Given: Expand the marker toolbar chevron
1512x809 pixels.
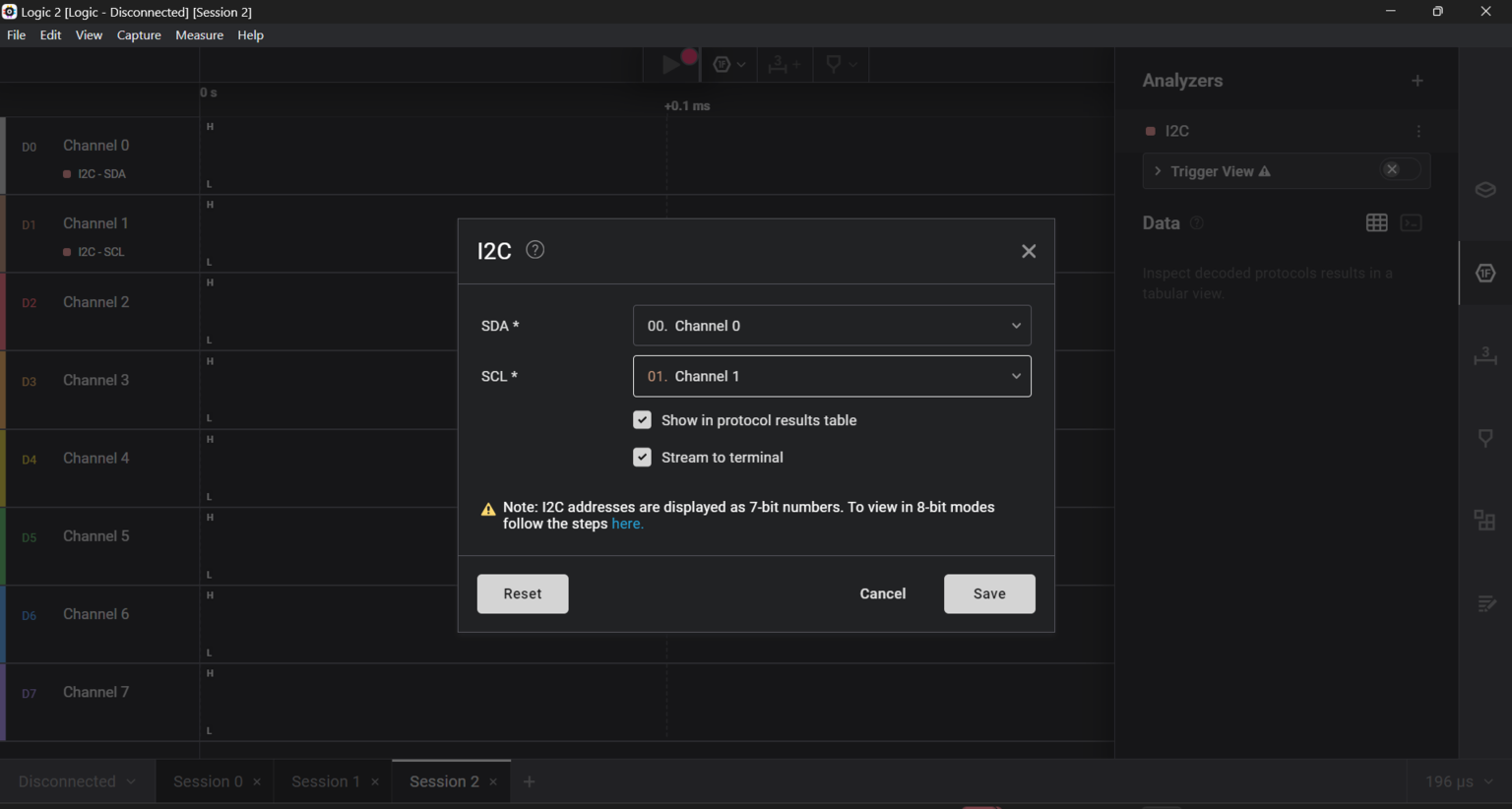Looking at the screenshot, I should point(852,65).
